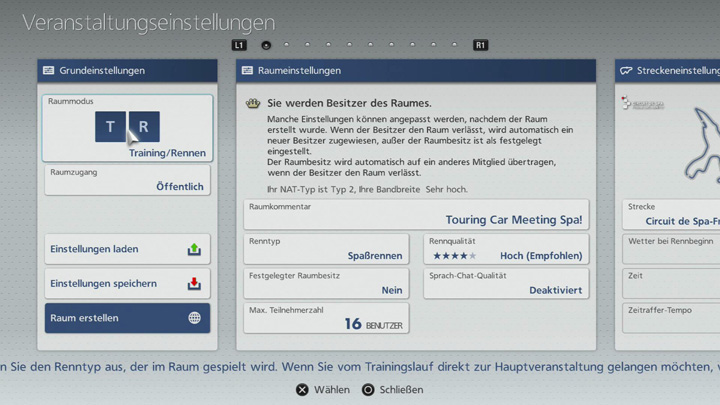The width and height of the screenshot is (720, 405).
Task: Click the R1 shoulder button icon
Action: [481, 45]
